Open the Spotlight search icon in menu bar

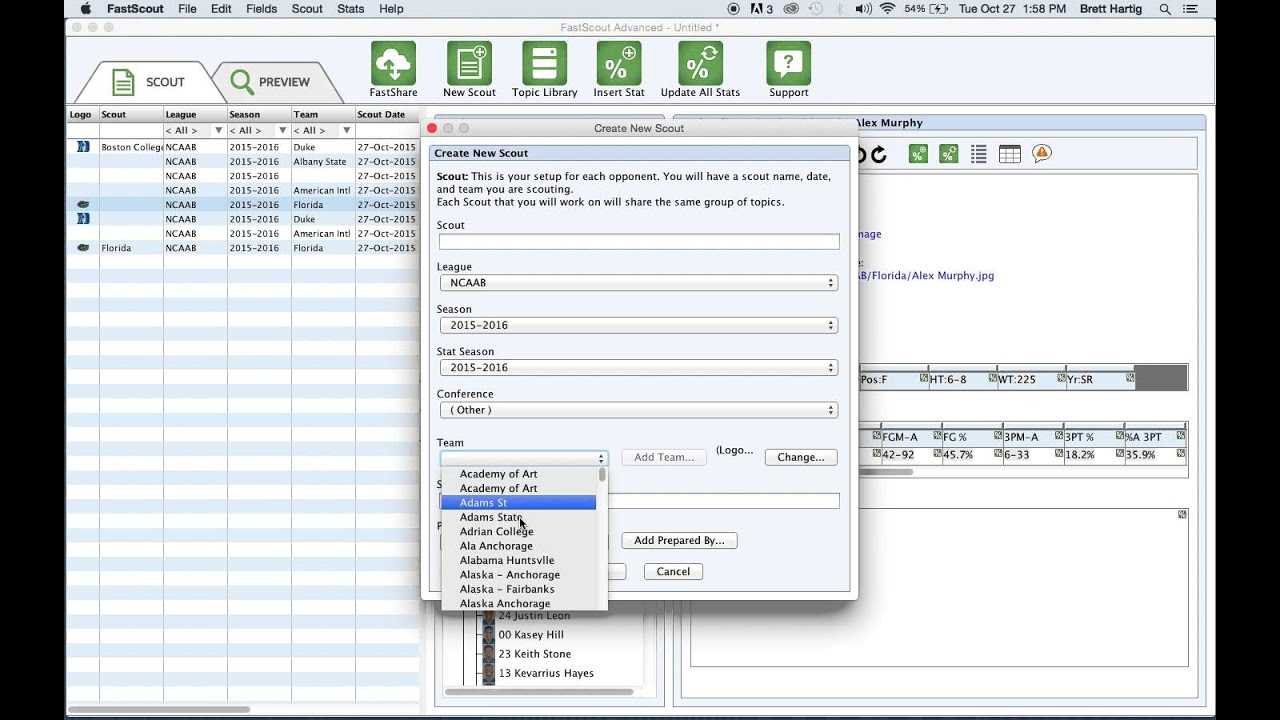point(1165,9)
